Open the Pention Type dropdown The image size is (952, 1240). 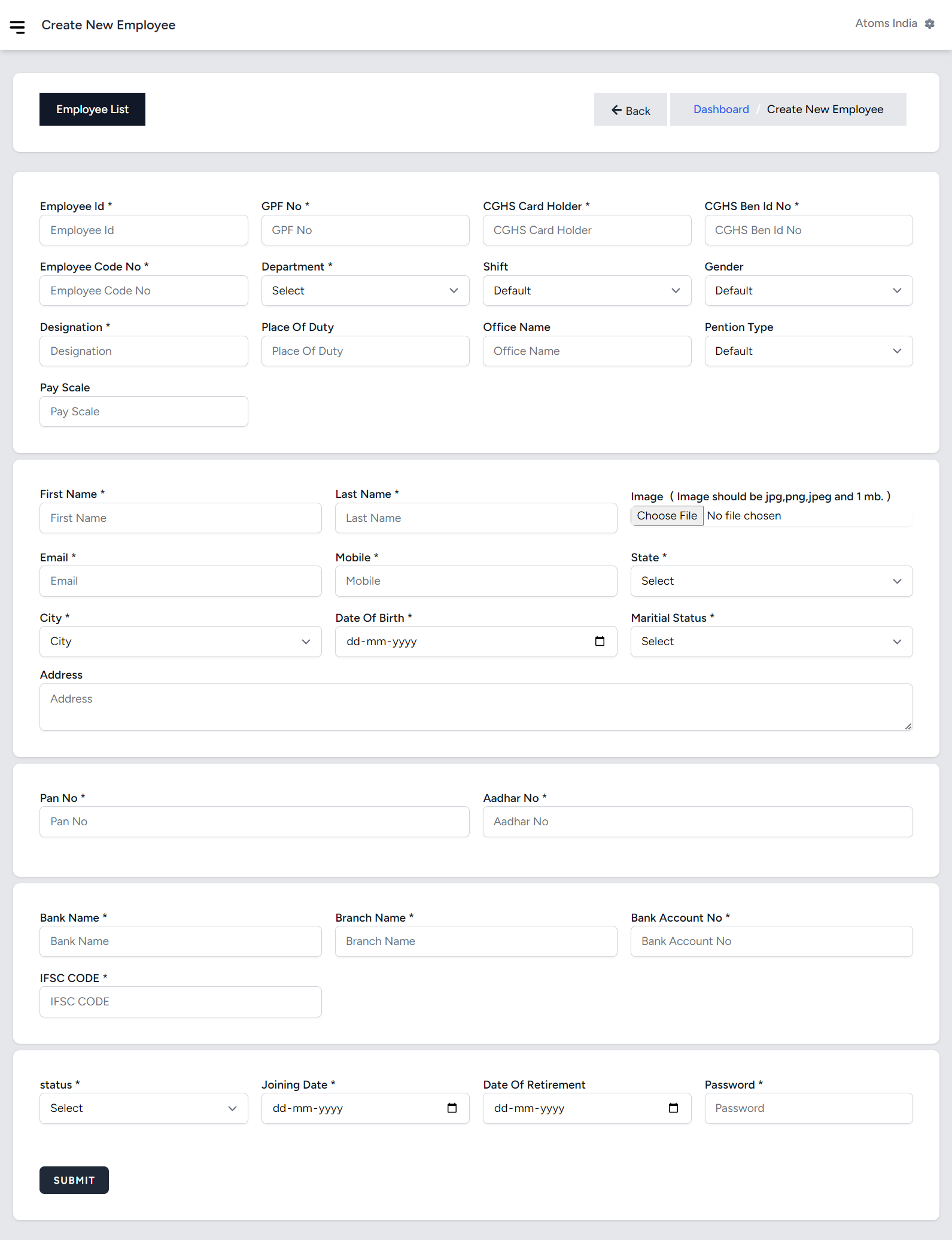click(x=808, y=351)
